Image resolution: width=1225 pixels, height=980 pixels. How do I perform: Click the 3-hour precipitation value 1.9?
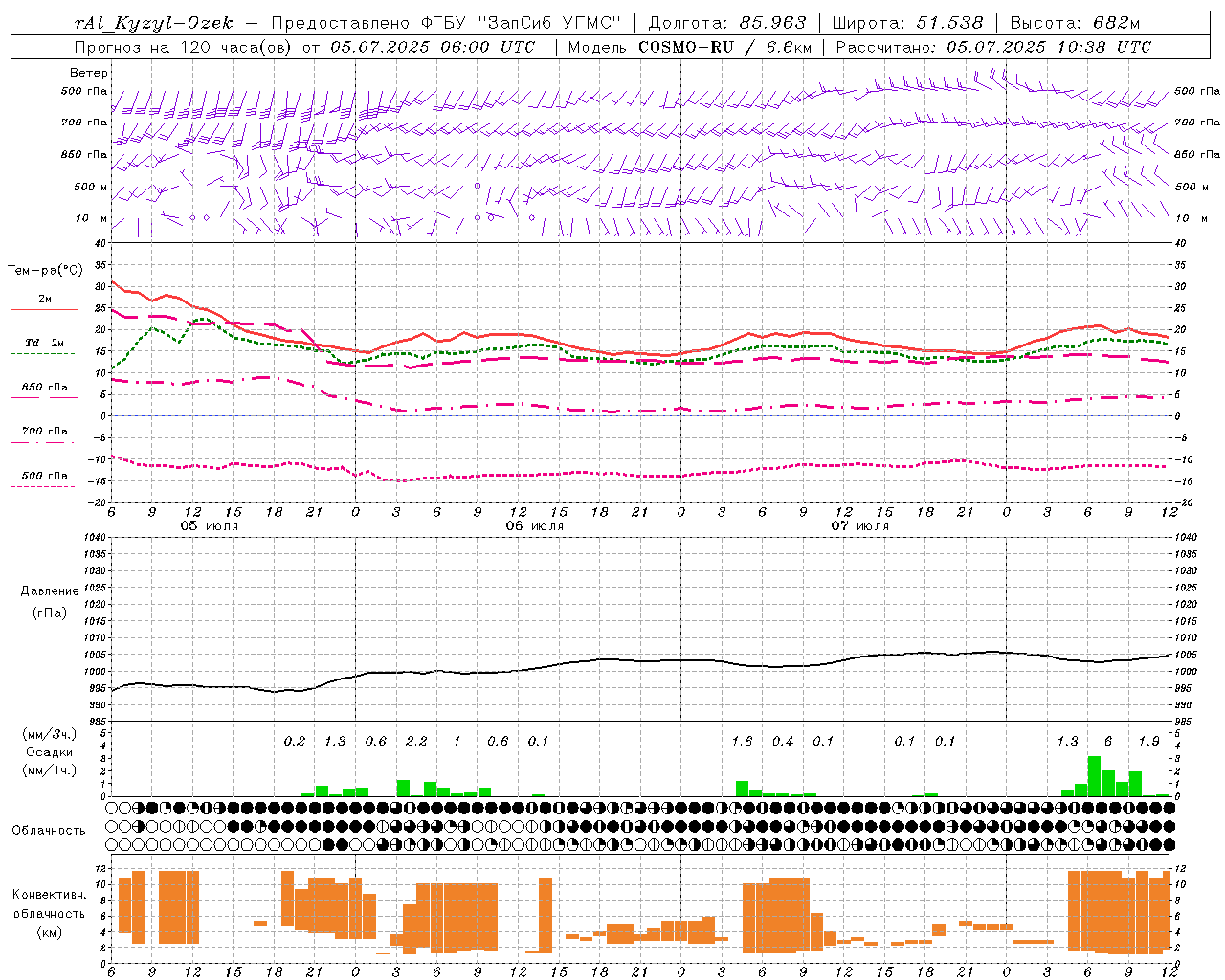(1149, 742)
